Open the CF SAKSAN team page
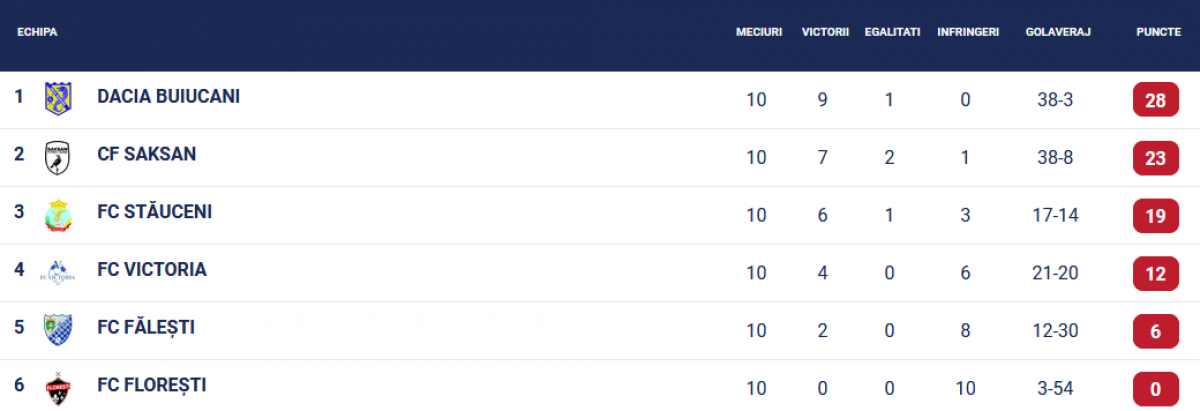Screen dimensions: 1200x411 tap(146, 154)
